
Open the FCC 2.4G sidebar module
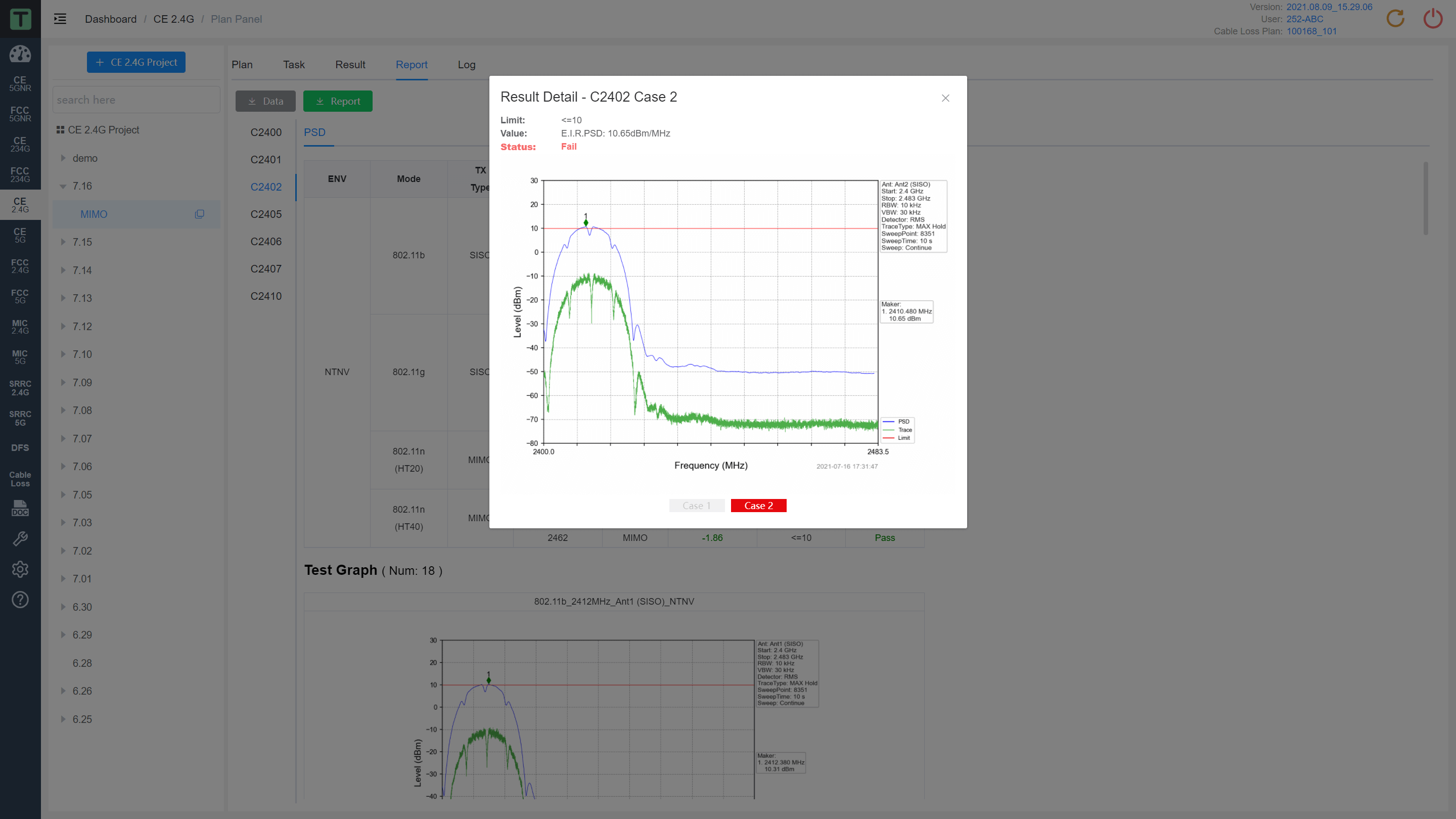[x=20, y=266]
